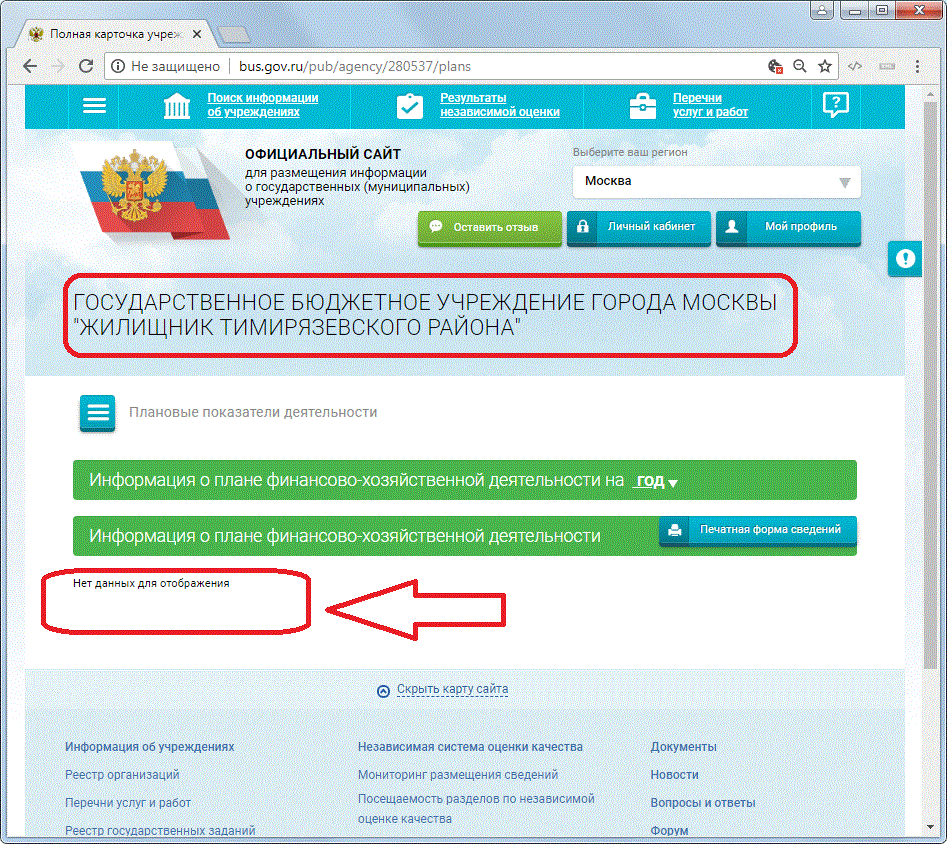Click Нет данных для отображения text
The height and width of the screenshot is (844, 947).
click(x=151, y=584)
